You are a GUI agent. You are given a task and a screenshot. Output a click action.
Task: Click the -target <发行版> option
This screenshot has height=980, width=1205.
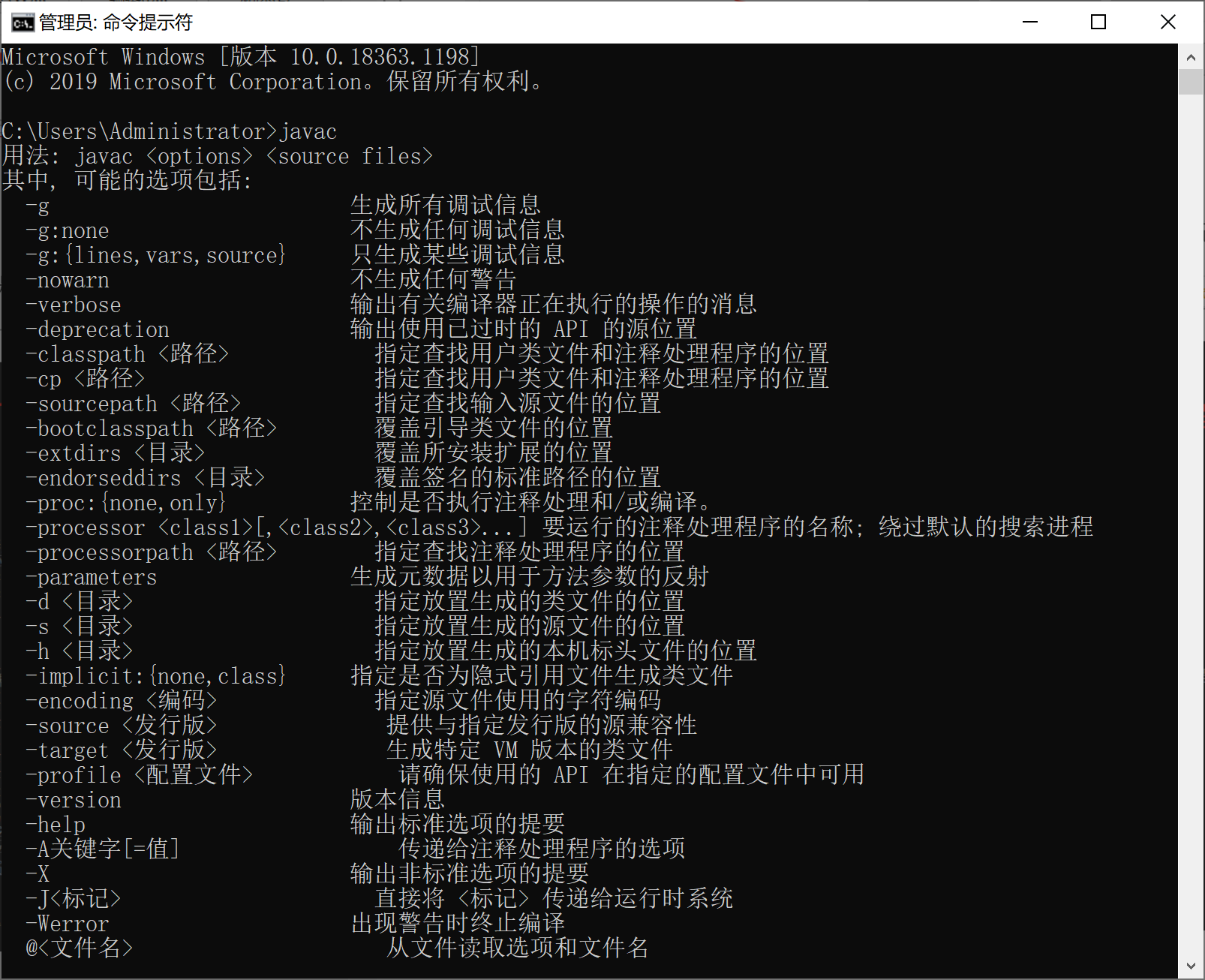pos(122,750)
